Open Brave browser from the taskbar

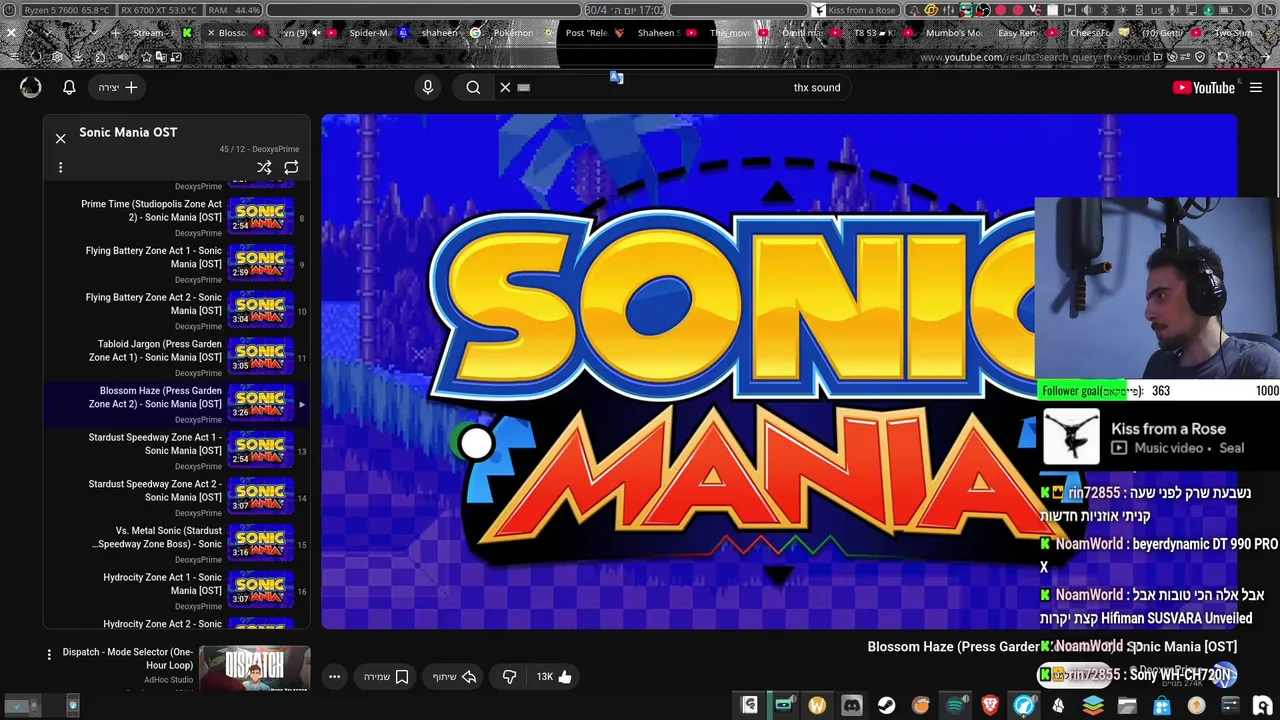tap(990, 705)
